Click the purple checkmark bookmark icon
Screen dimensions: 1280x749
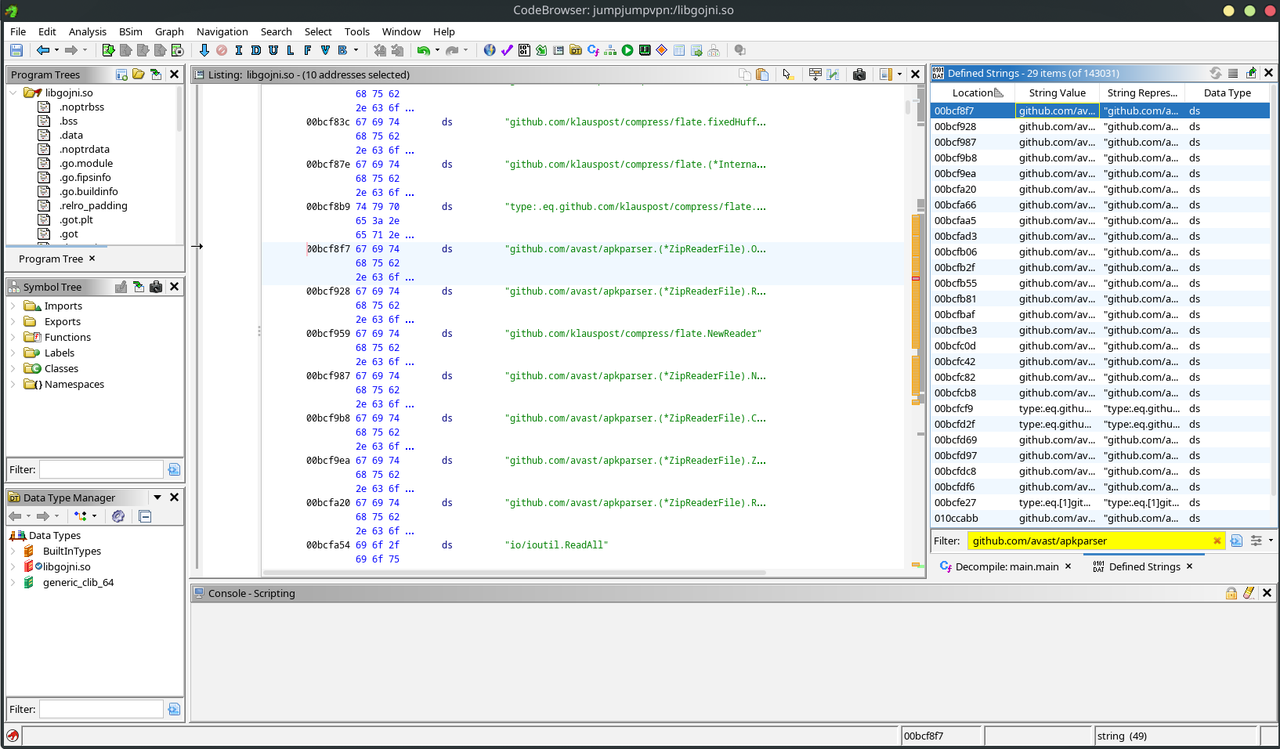click(507, 50)
